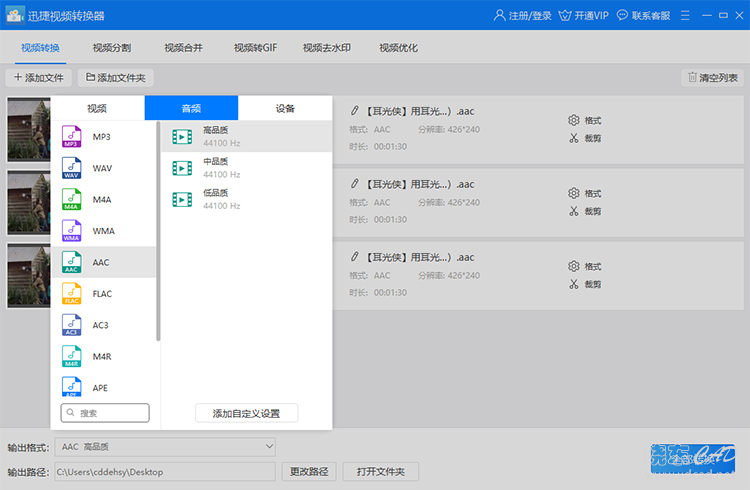This screenshot has width=750, height=490.
Task: Select the AAC format icon
Action: 71,262
